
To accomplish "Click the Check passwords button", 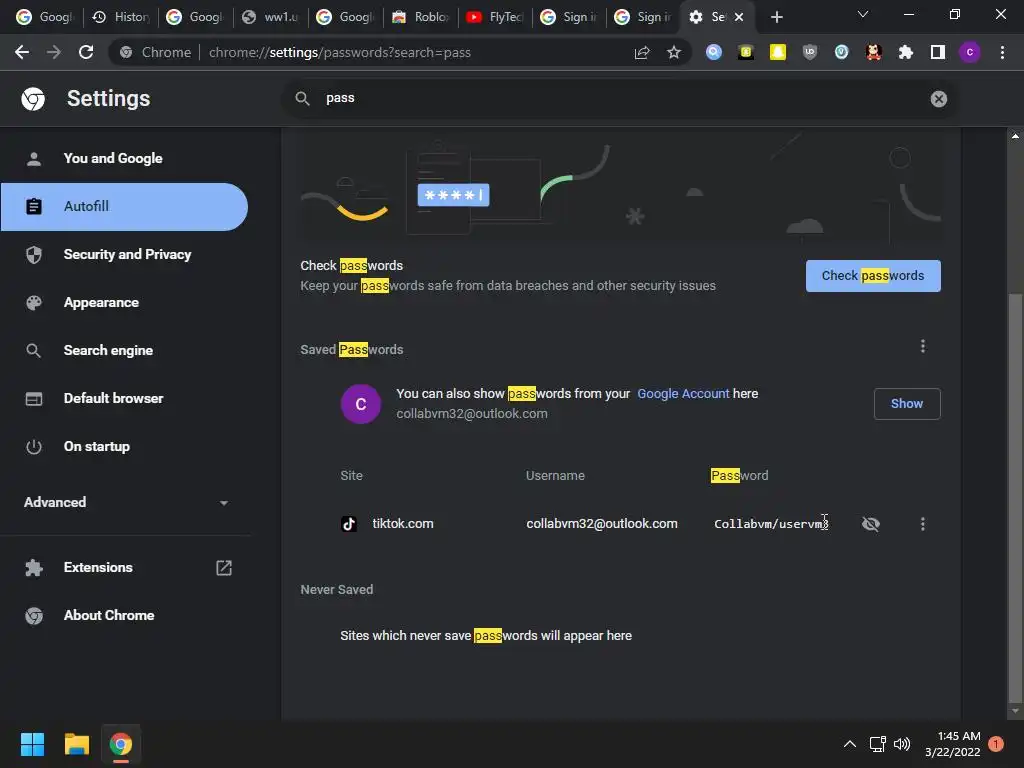I will tap(873, 276).
